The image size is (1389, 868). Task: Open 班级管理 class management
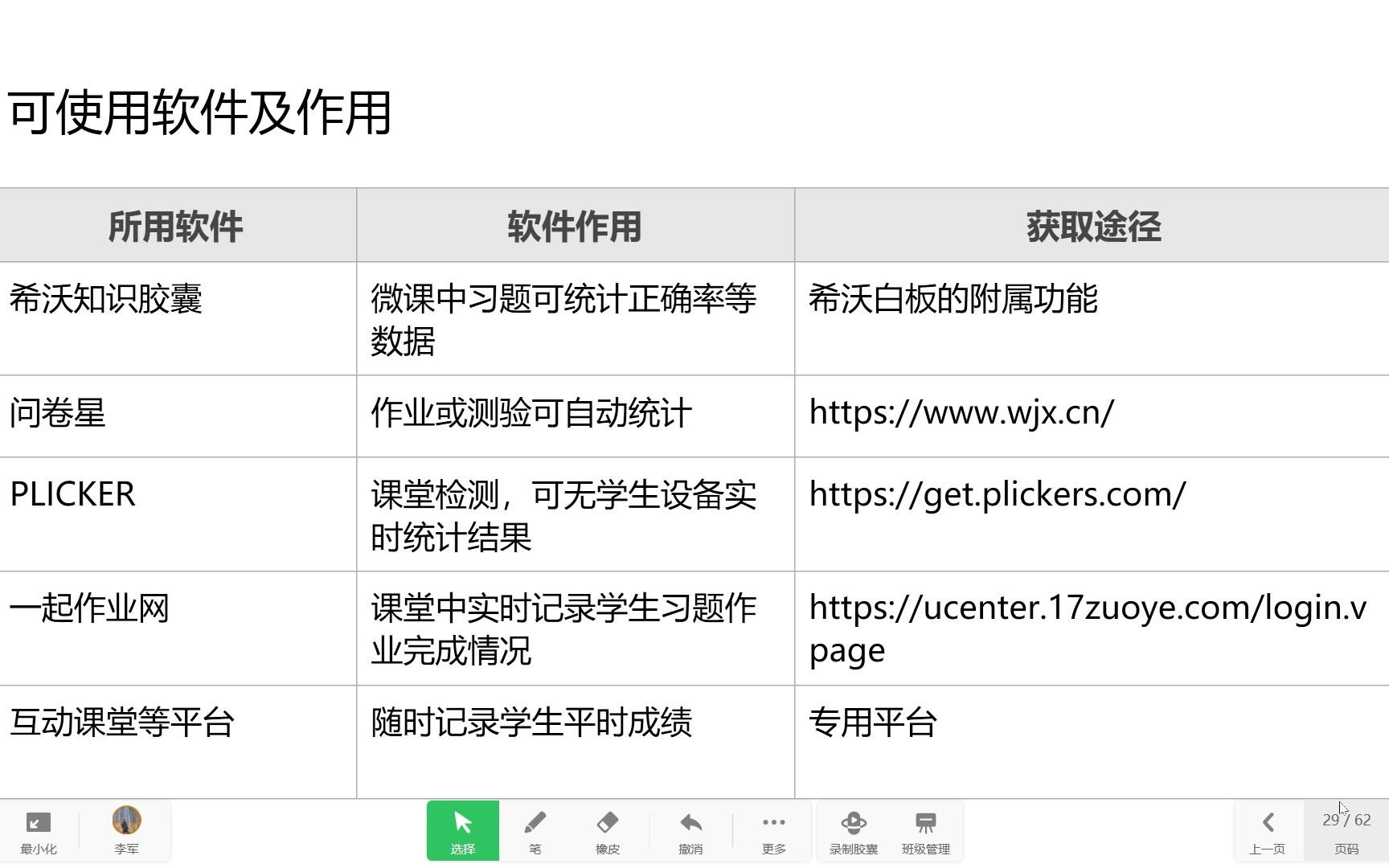point(926,831)
